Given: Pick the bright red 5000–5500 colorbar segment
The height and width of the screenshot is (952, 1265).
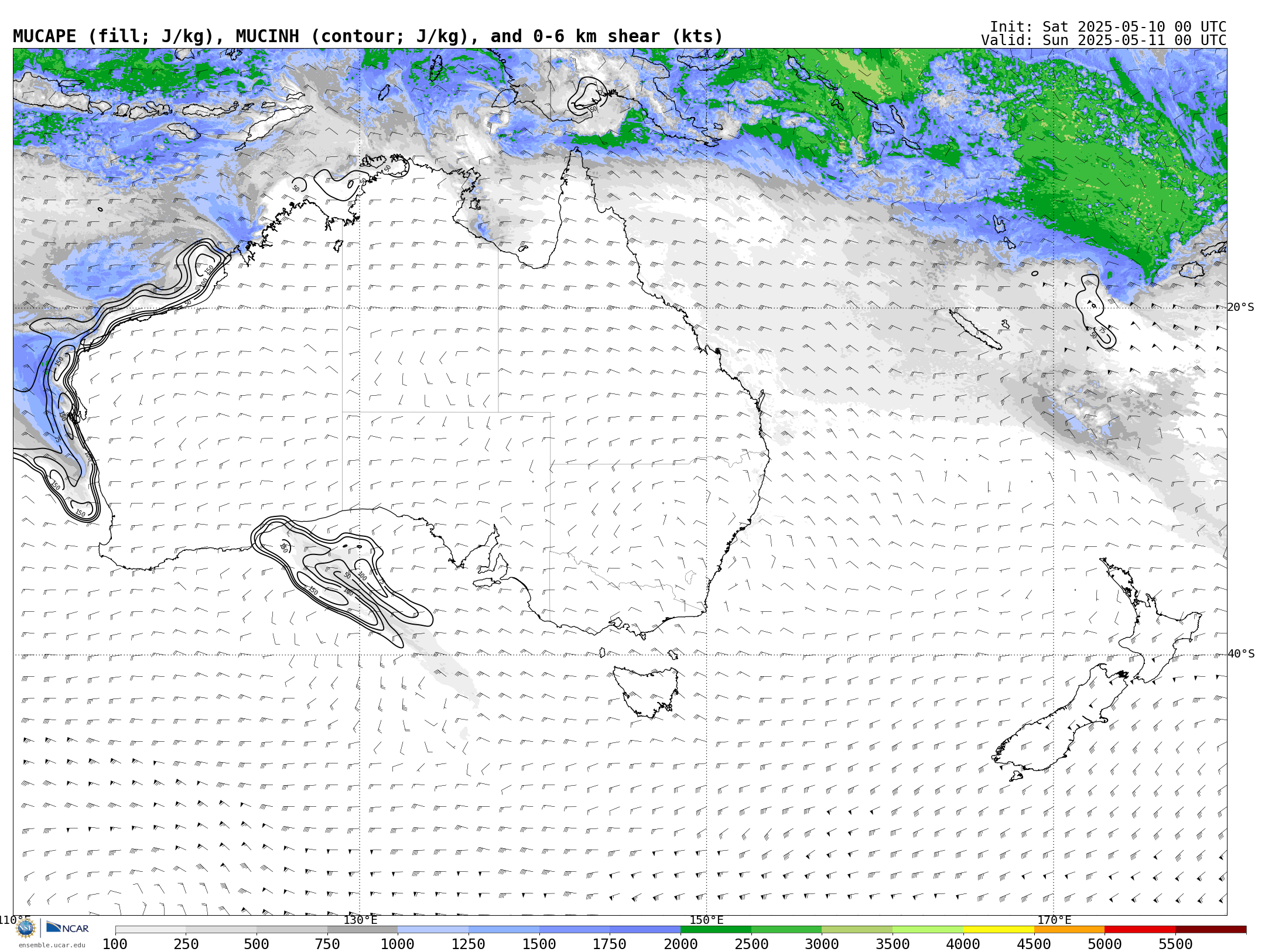Looking at the screenshot, I should tap(1140, 930).
